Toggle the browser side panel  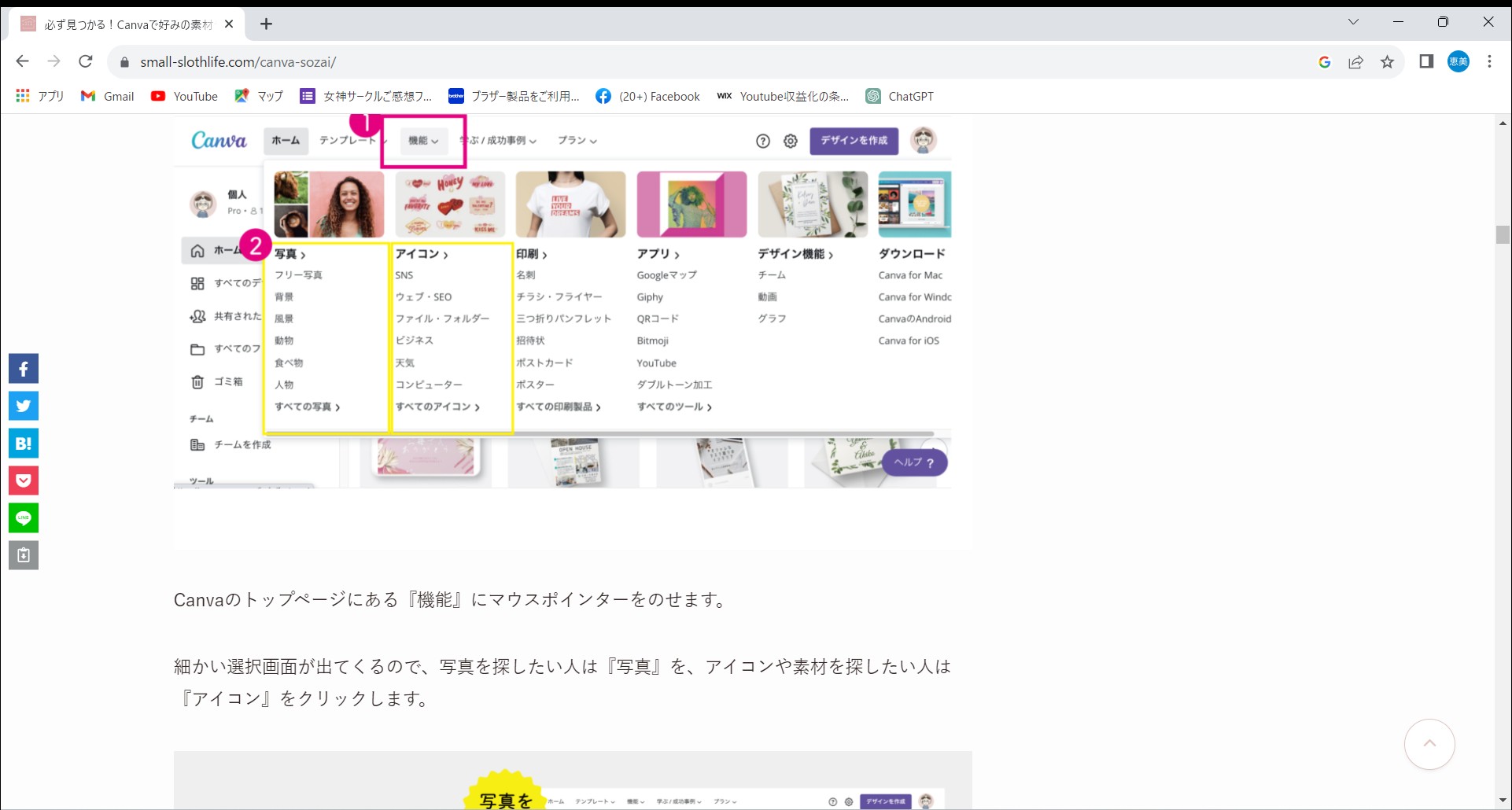(x=1426, y=61)
